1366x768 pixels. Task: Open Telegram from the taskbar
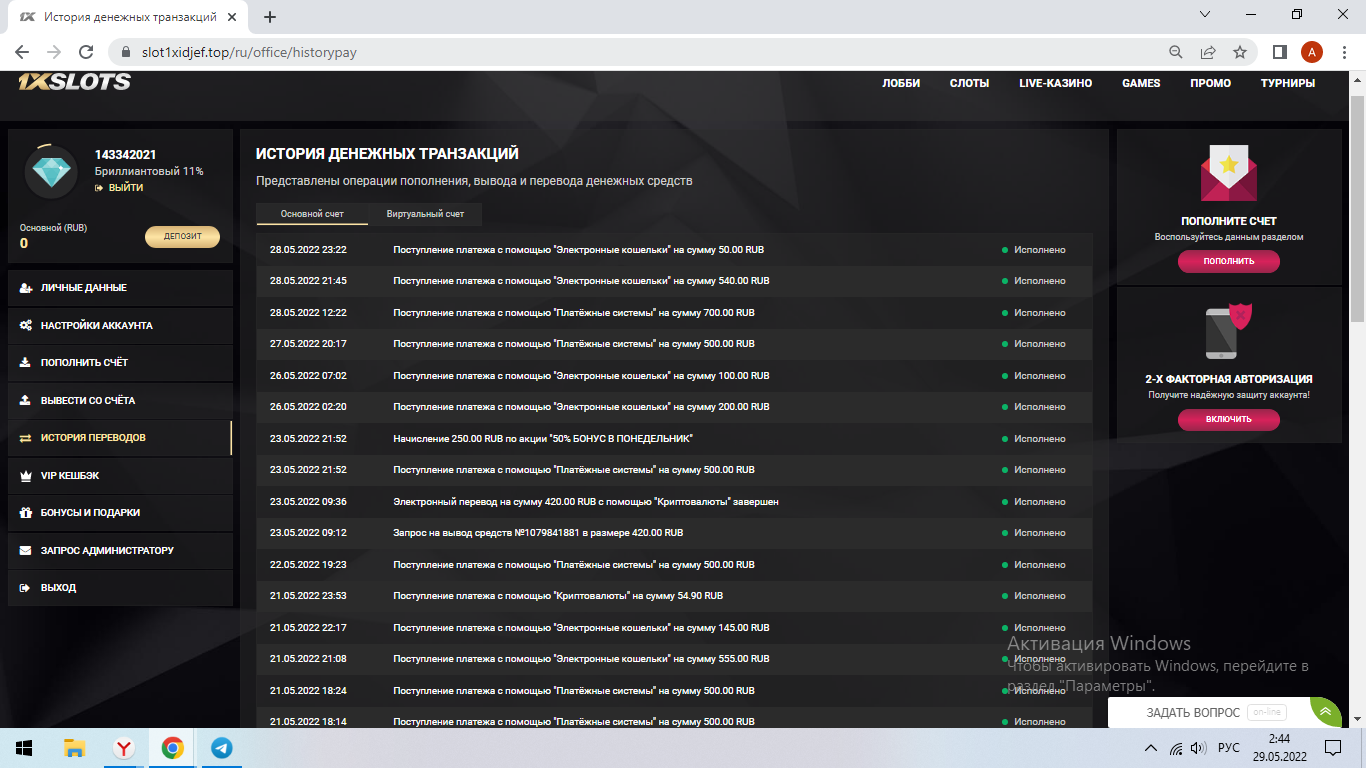tap(221, 748)
